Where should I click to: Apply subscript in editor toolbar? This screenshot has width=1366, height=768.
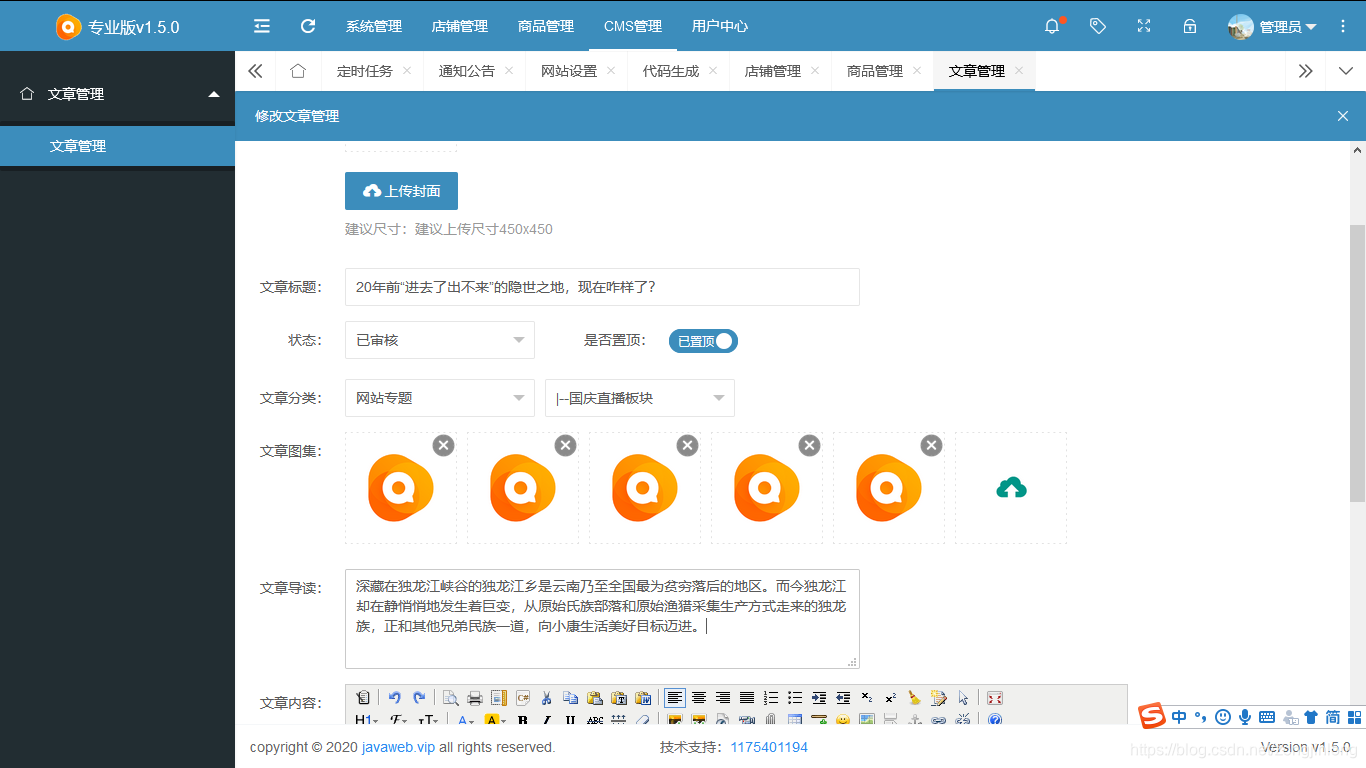tap(867, 698)
